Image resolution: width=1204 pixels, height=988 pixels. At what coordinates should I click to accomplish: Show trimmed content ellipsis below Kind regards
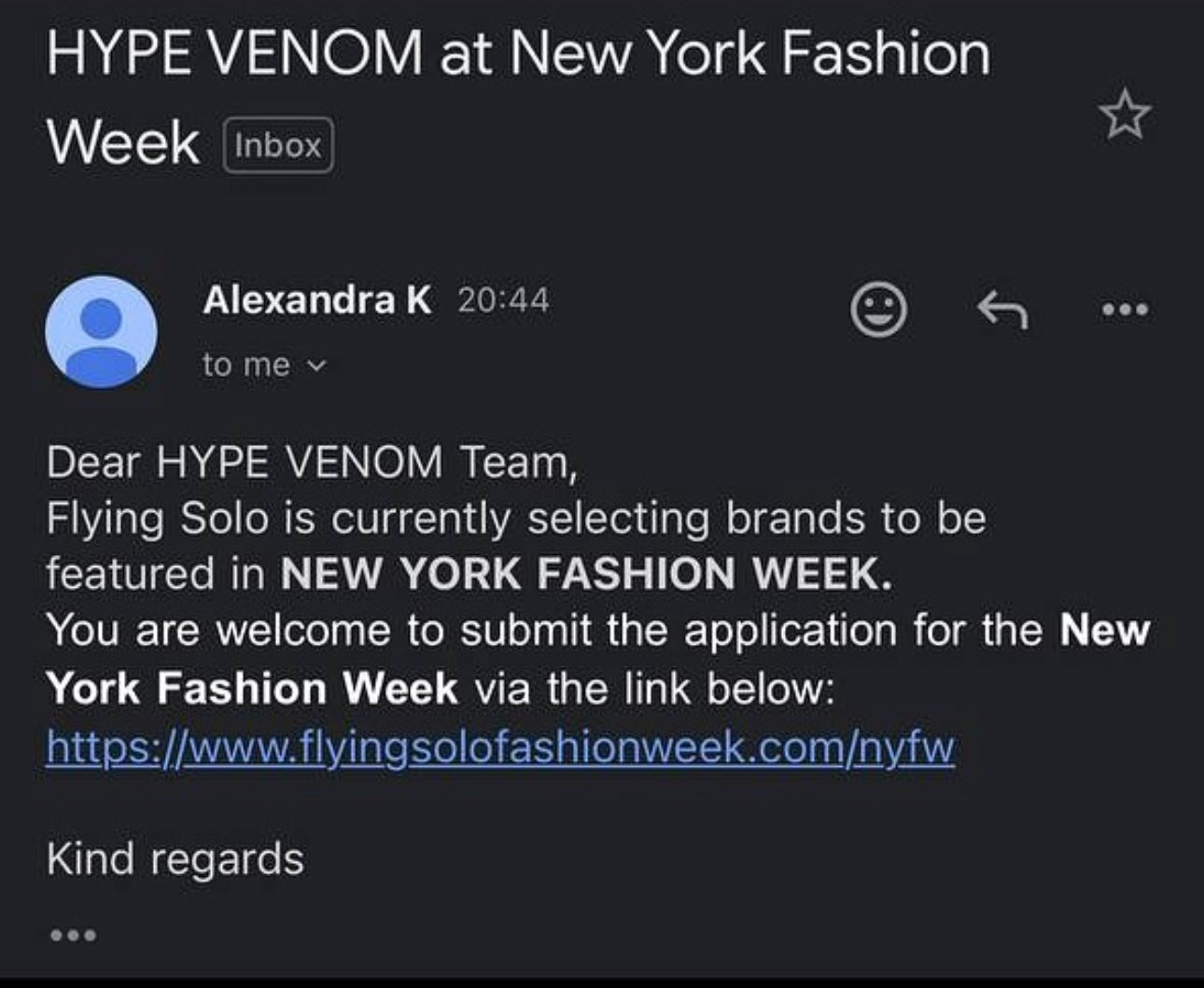point(73,934)
